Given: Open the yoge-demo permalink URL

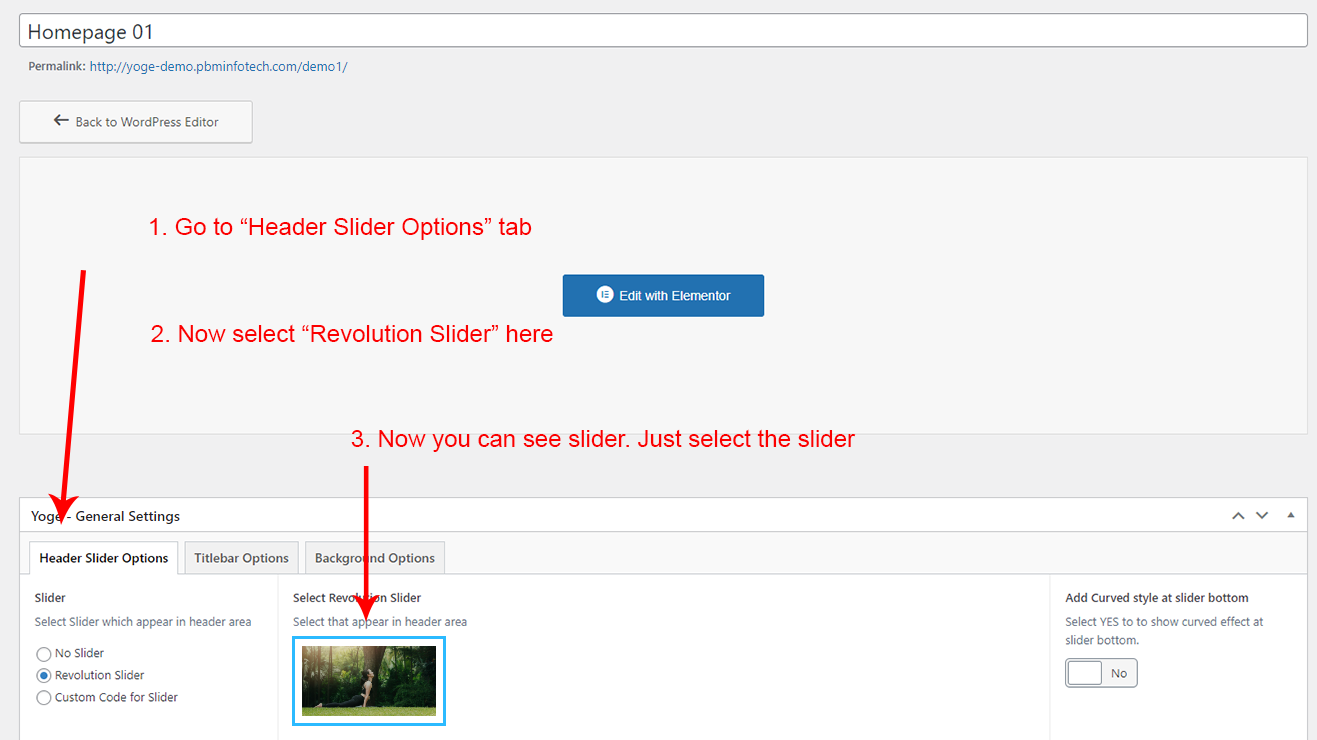Looking at the screenshot, I should 218,67.
